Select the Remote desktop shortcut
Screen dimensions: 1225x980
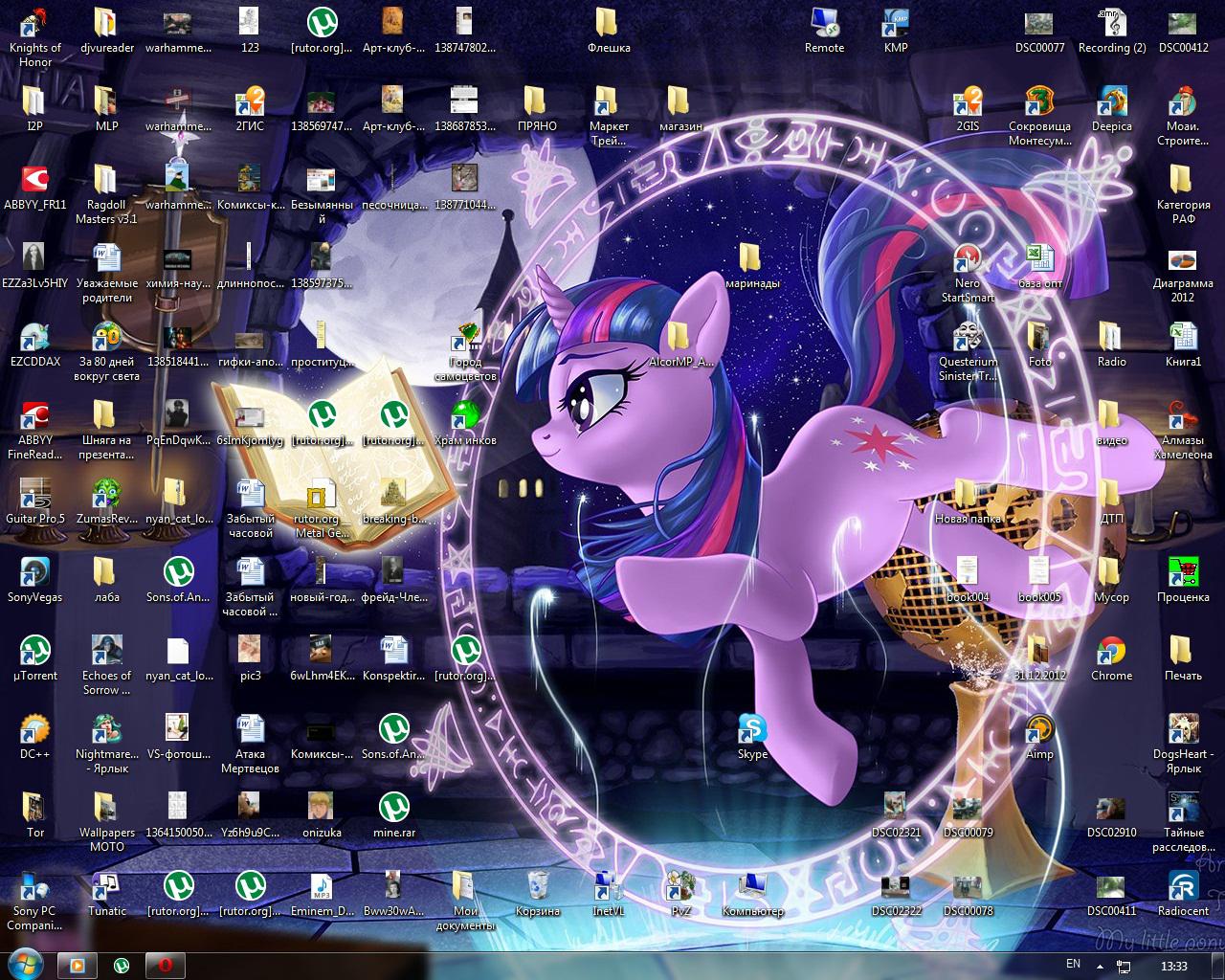824,31
